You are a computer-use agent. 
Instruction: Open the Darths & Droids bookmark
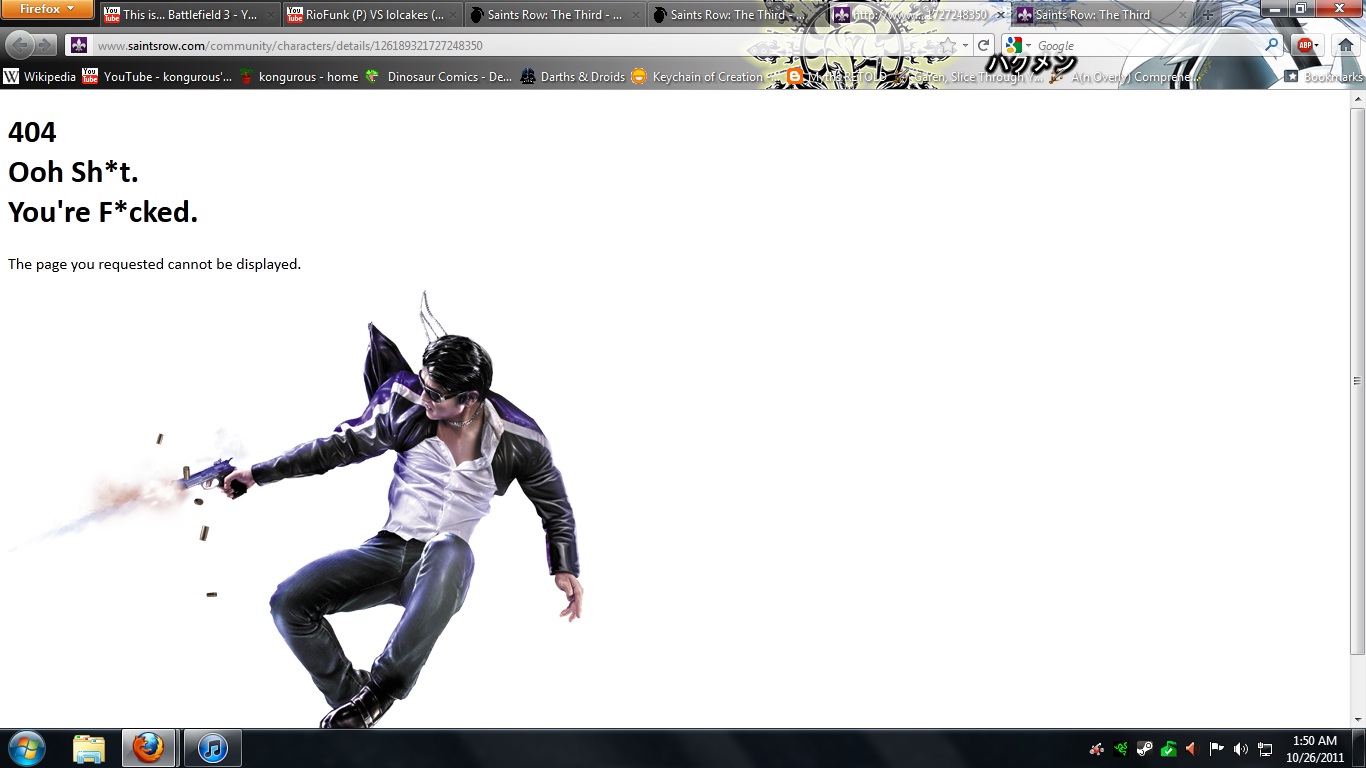(x=573, y=76)
